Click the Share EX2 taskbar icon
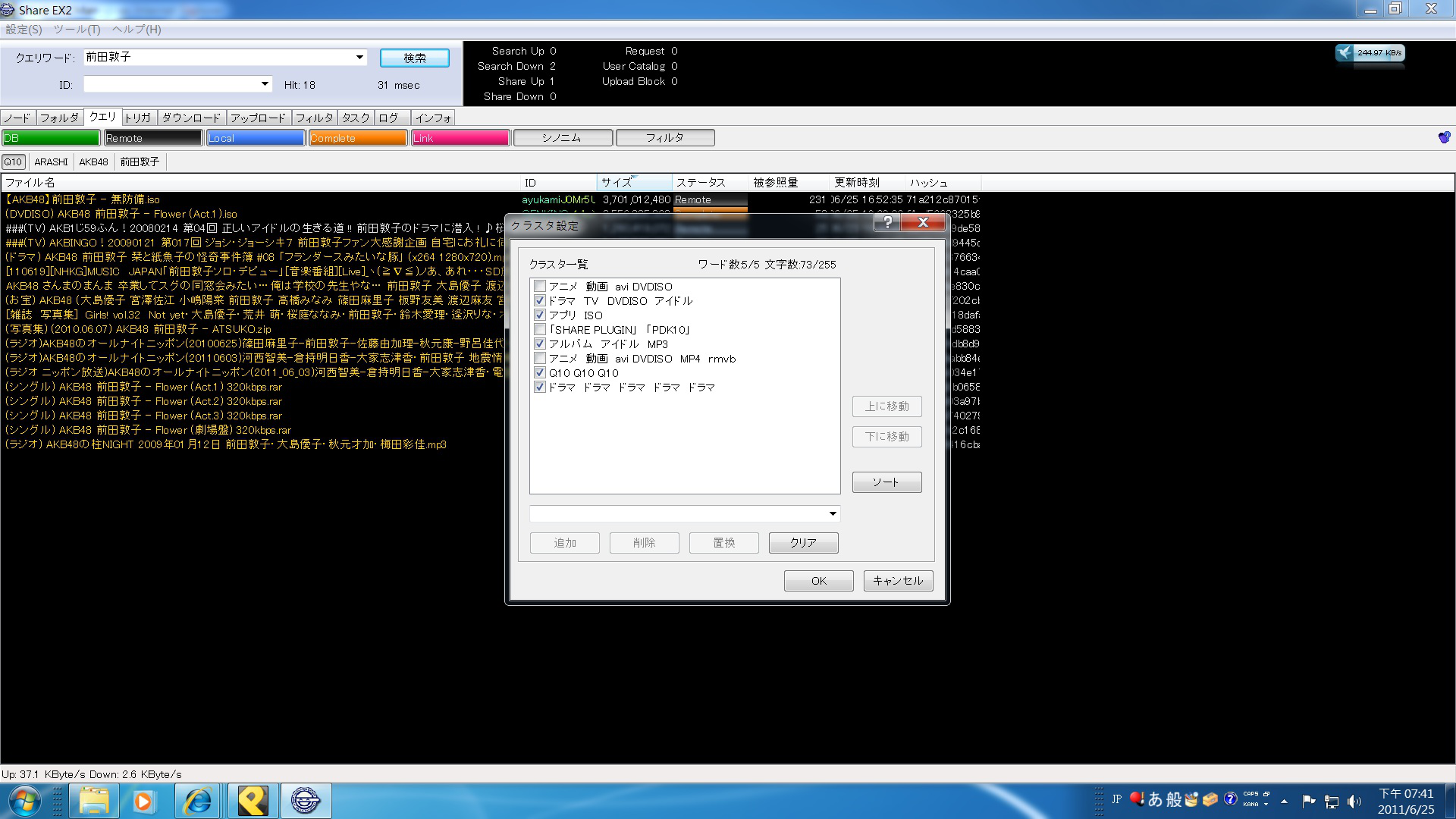Viewport: 1456px width, 819px height. 306,801
